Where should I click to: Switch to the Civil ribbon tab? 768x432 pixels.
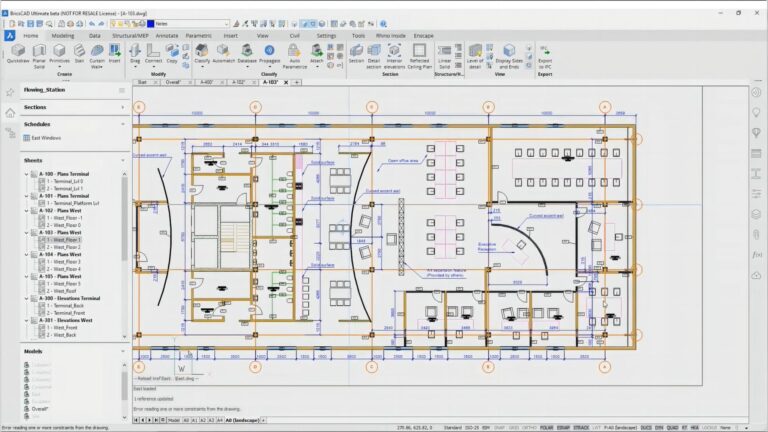[294, 36]
